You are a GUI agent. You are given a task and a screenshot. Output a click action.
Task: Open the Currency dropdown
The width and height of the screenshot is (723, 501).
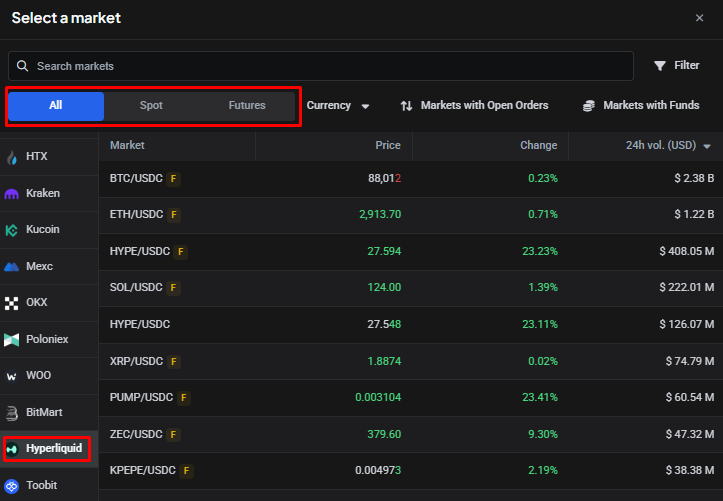pyautogui.click(x=338, y=106)
